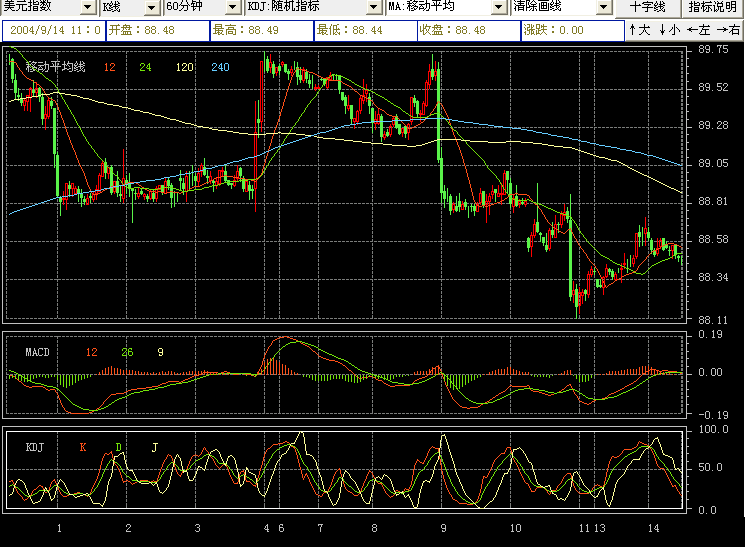Screen dimensions: 748x548
Task: Click the 指标说明 indicator help button
Action: click(x=712, y=8)
